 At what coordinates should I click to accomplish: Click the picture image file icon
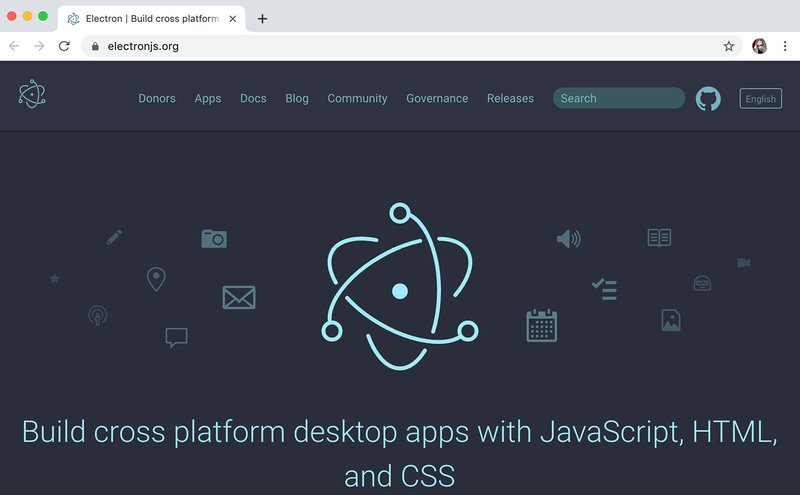click(x=671, y=320)
